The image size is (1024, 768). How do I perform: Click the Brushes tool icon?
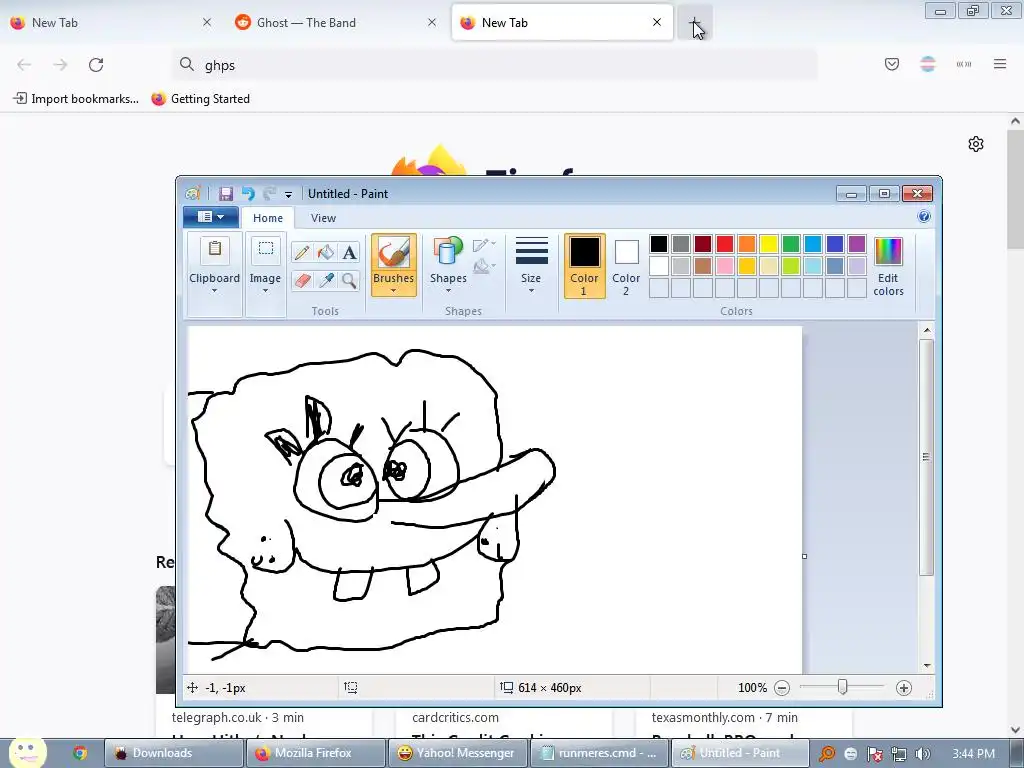[x=394, y=253]
